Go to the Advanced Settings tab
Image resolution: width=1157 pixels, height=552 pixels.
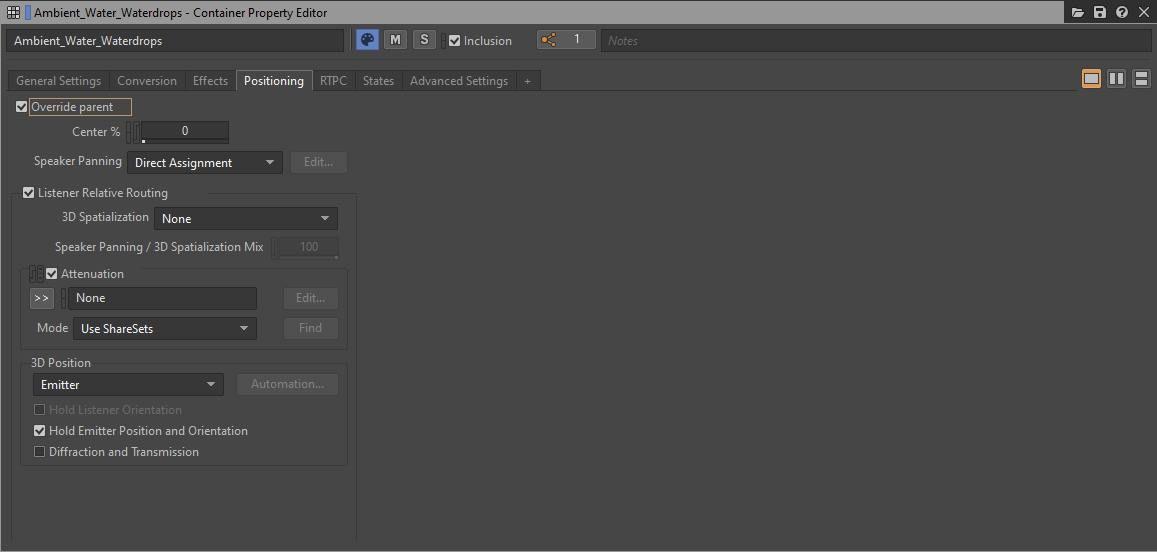(x=459, y=80)
